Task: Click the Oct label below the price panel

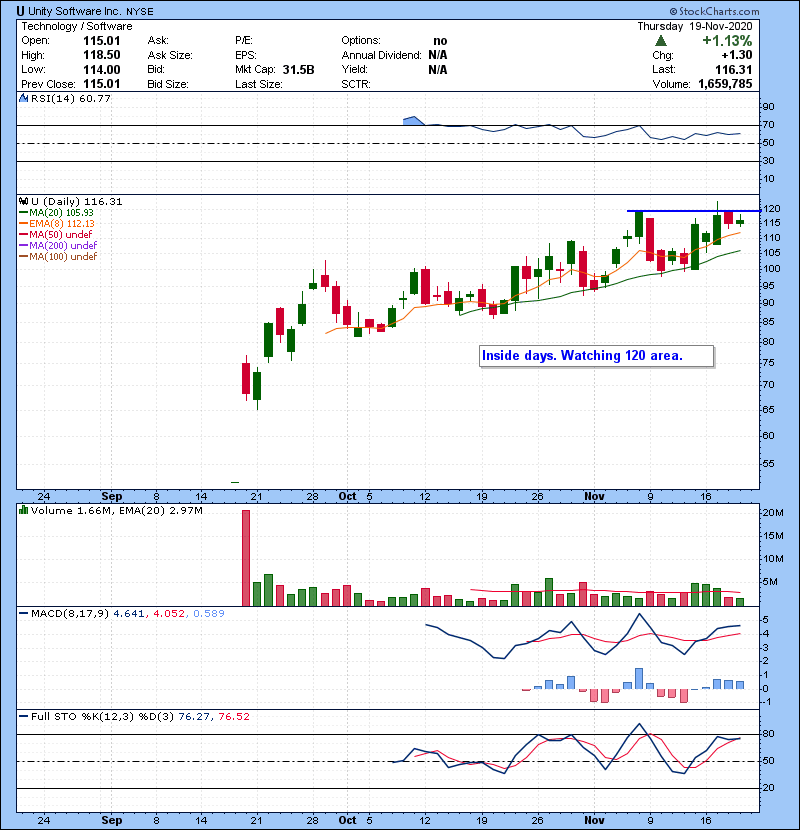Action: [x=347, y=497]
